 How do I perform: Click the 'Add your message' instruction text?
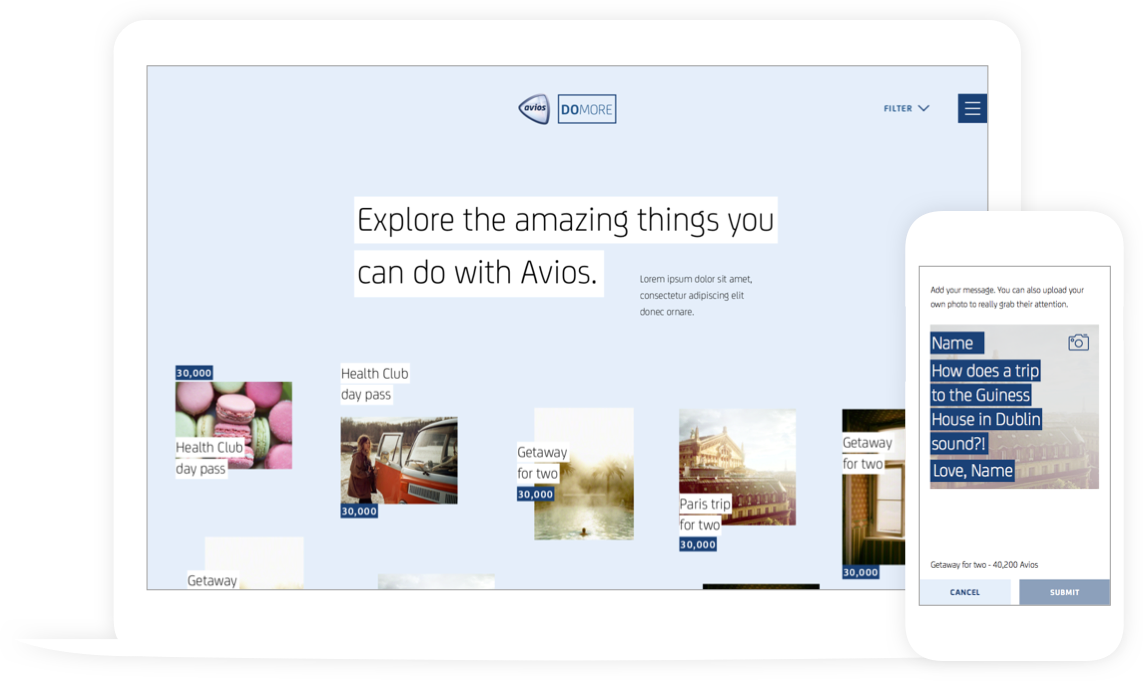pyautogui.click(x=1007, y=297)
